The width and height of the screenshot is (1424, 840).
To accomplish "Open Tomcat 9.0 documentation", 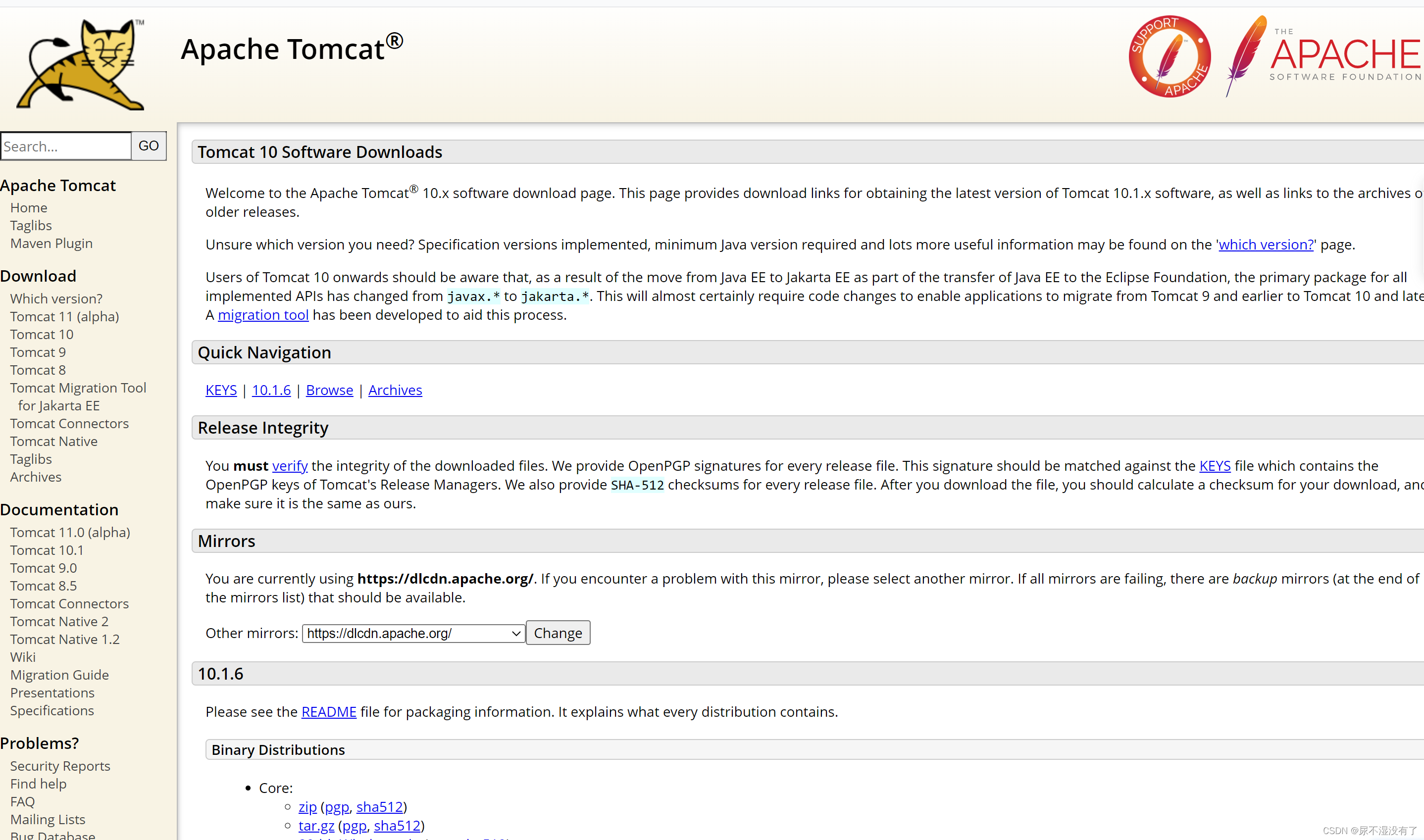I will pos(44,568).
